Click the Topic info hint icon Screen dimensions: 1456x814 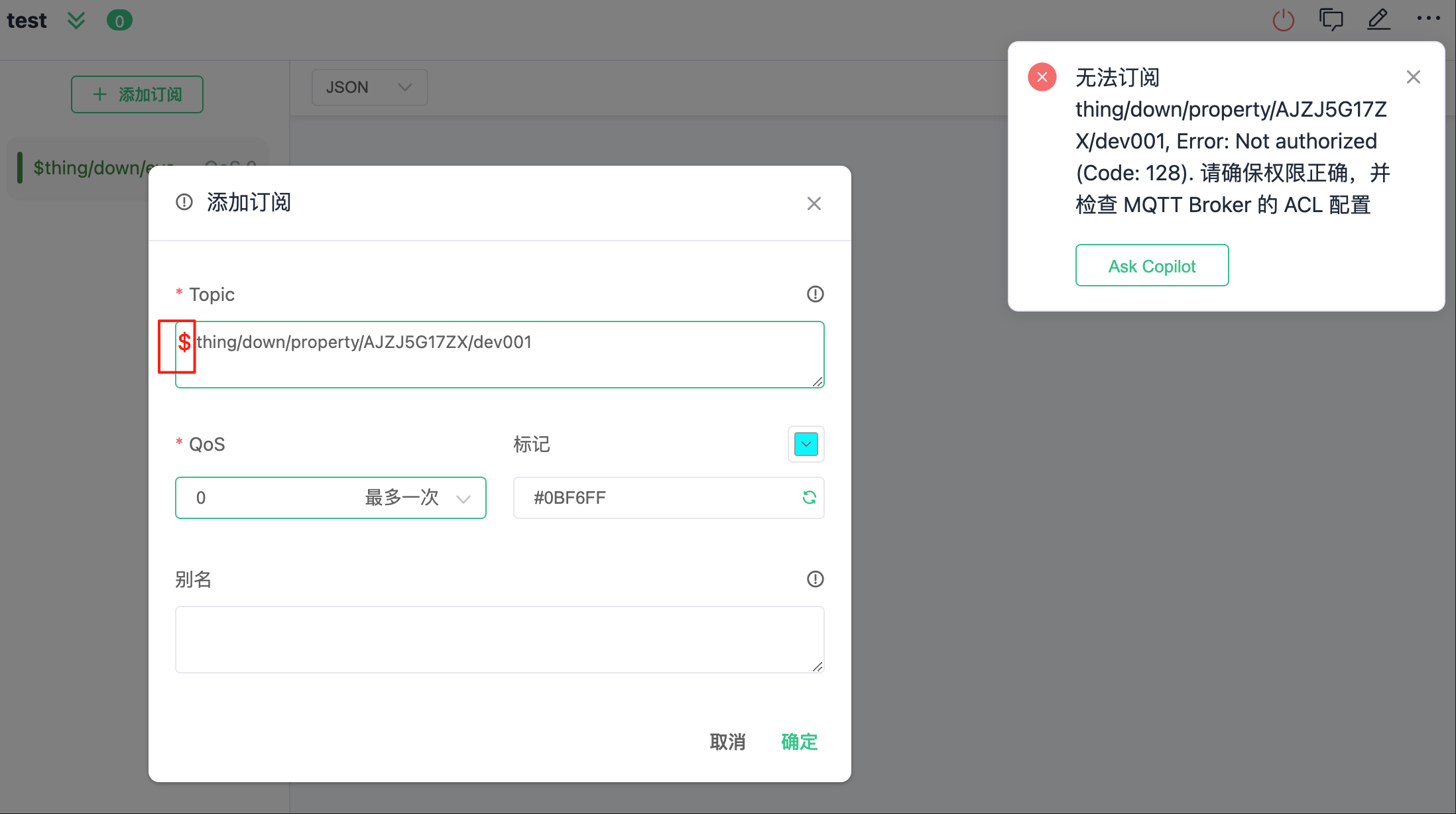[815, 294]
